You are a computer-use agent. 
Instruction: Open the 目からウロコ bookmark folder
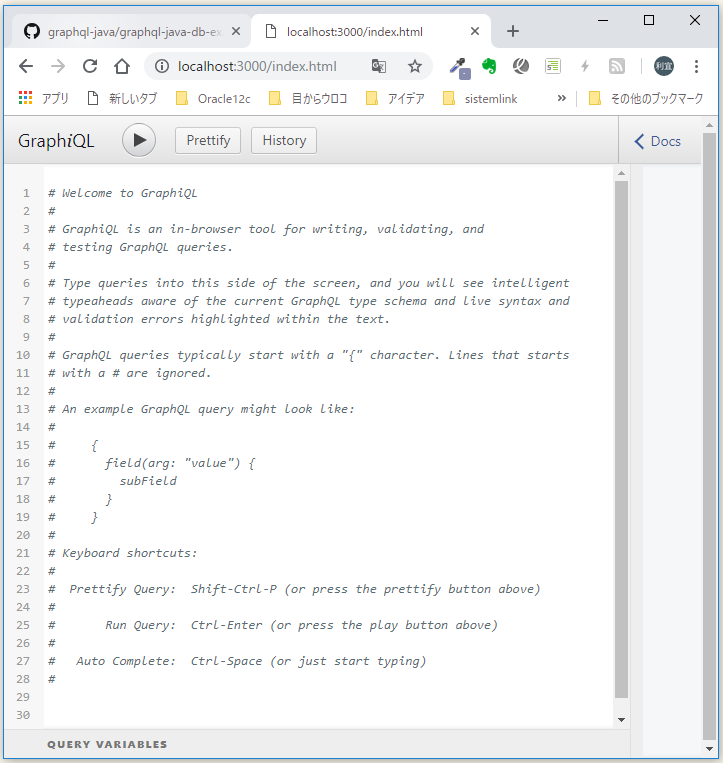(308, 99)
